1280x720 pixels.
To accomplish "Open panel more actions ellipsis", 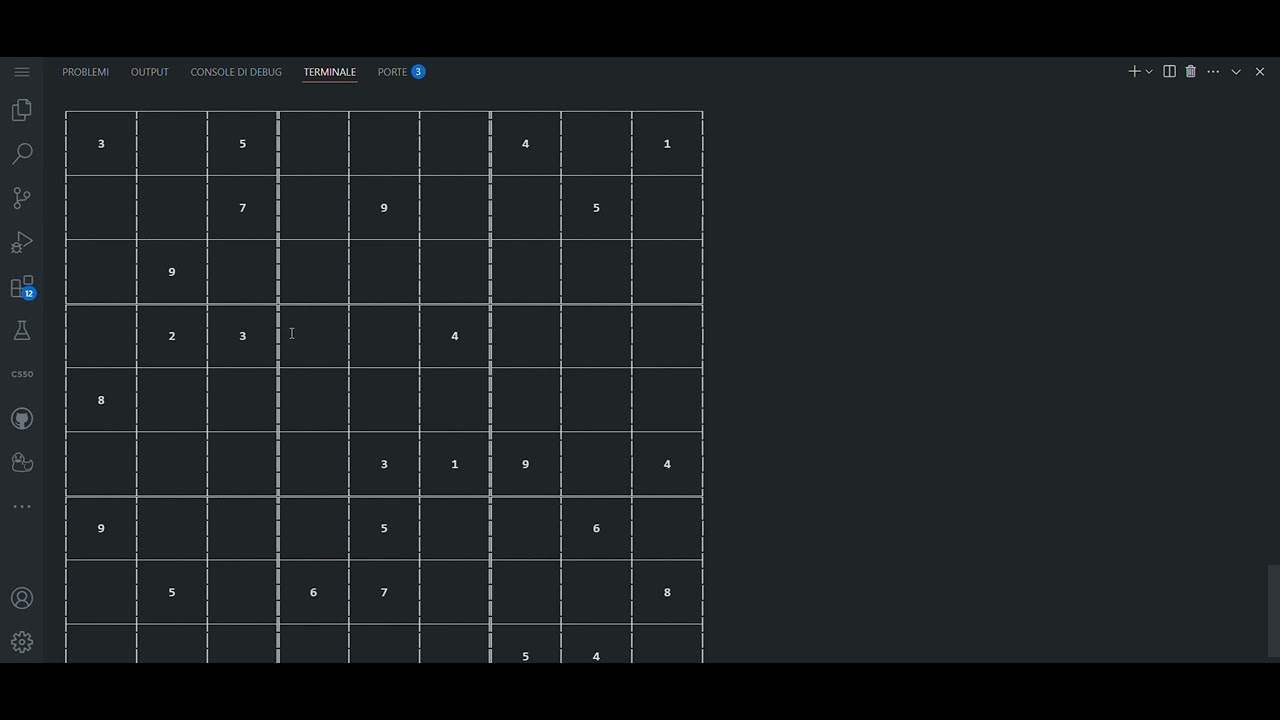I will pos(1213,72).
